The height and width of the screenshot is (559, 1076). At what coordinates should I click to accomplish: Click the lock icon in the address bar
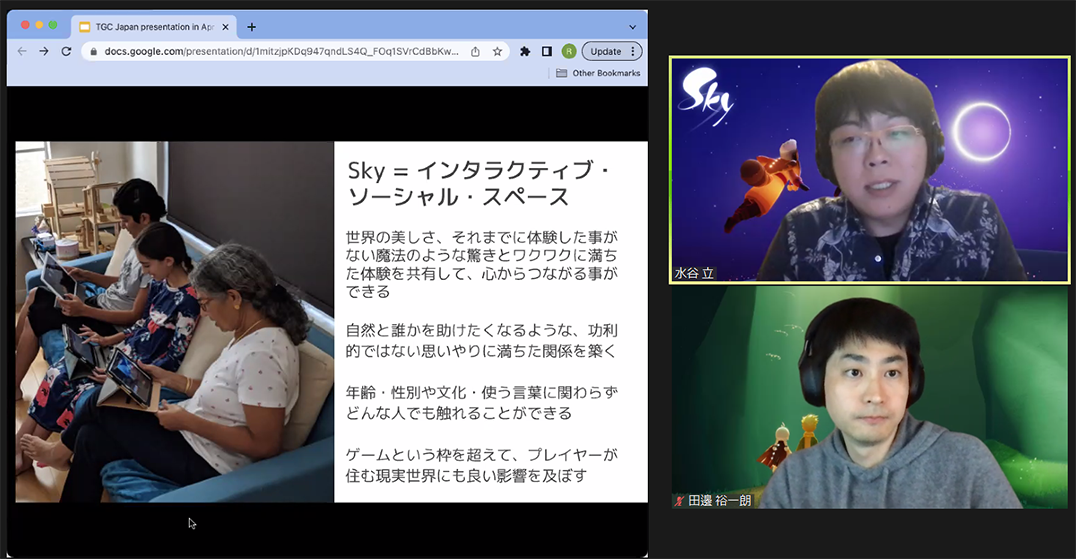coord(93,51)
